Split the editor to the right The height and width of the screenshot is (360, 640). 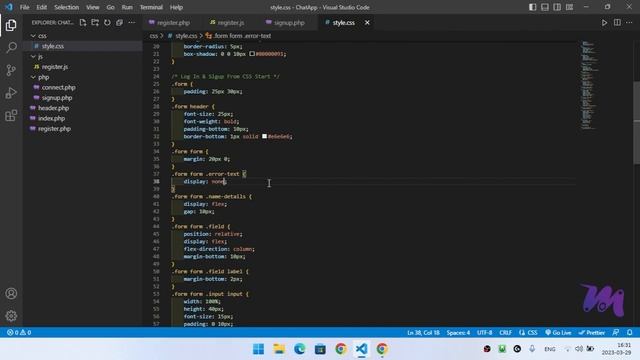click(x=617, y=23)
